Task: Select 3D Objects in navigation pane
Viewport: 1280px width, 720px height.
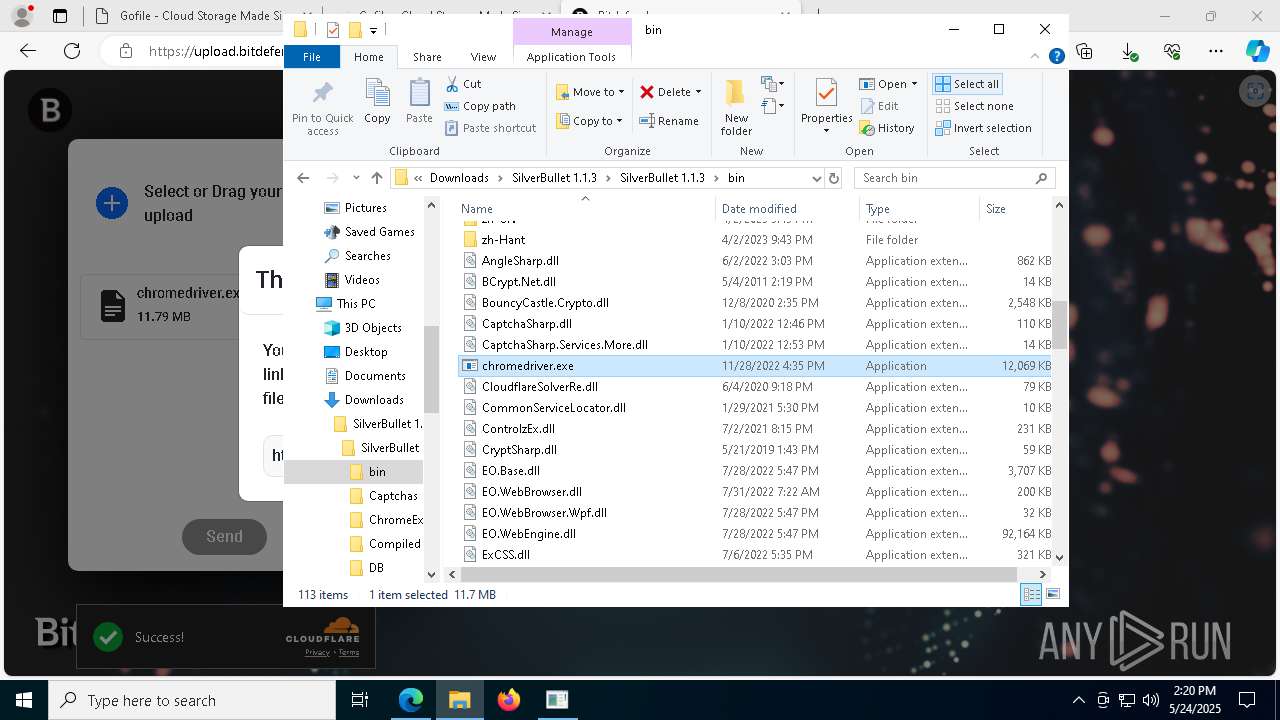Action: click(x=373, y=328)
